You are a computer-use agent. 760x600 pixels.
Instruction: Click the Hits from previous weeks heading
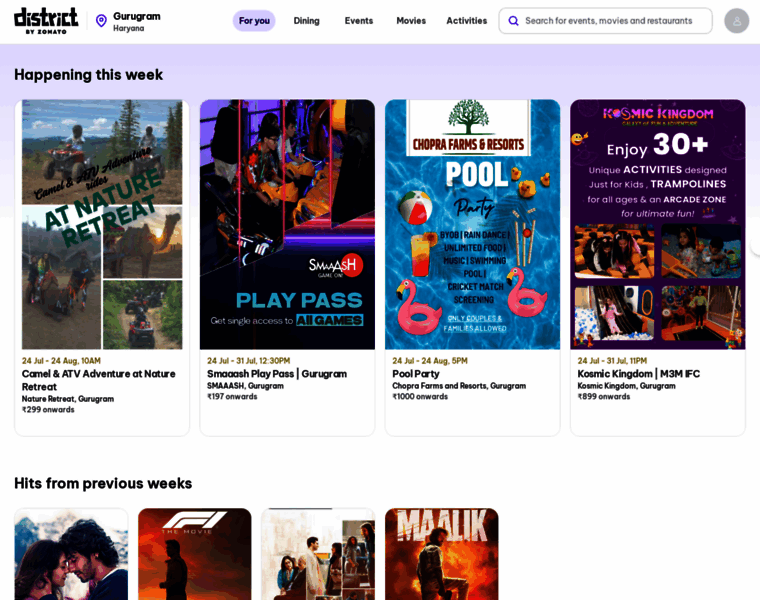(103, 483)
